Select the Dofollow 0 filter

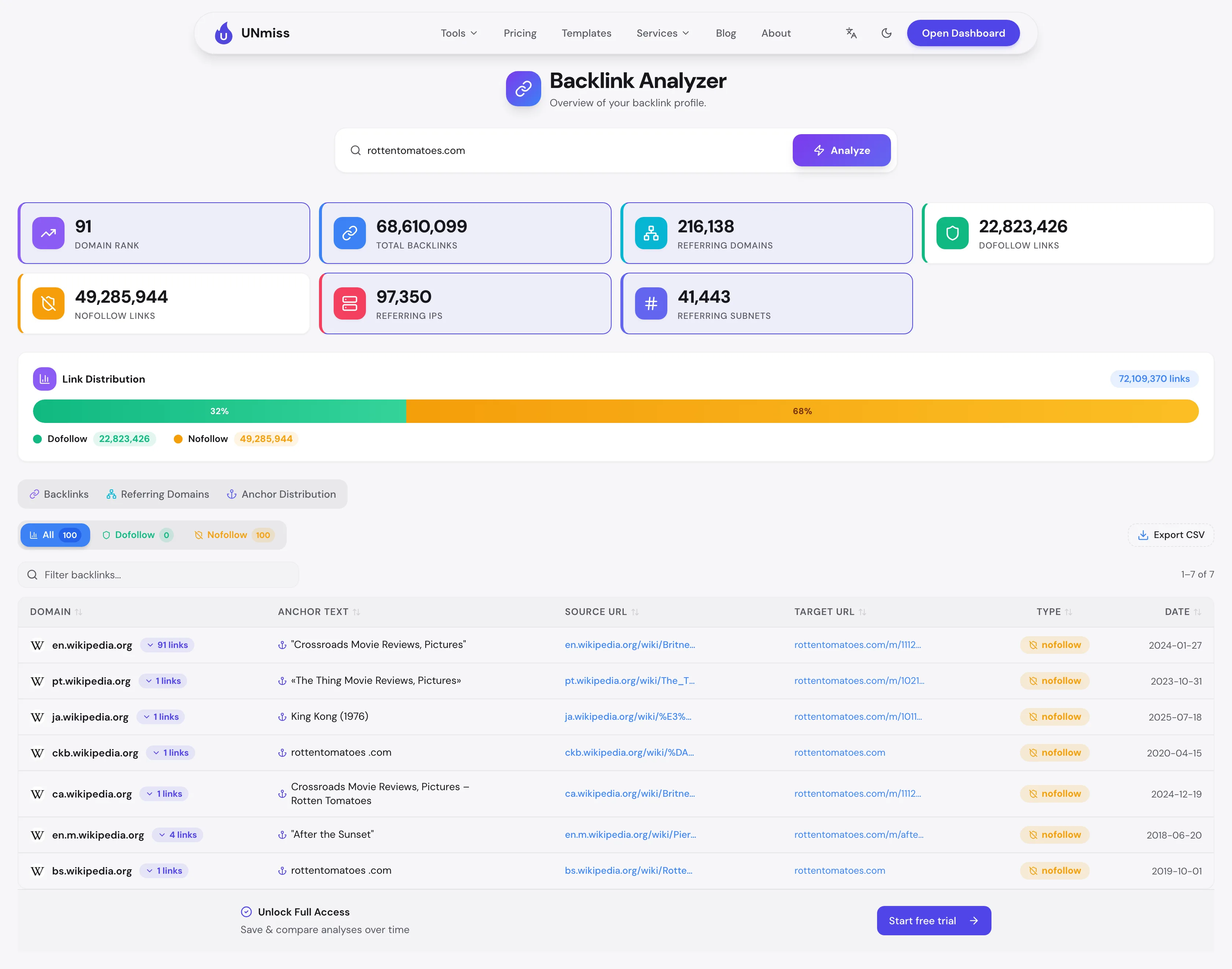tap(138, 535)
